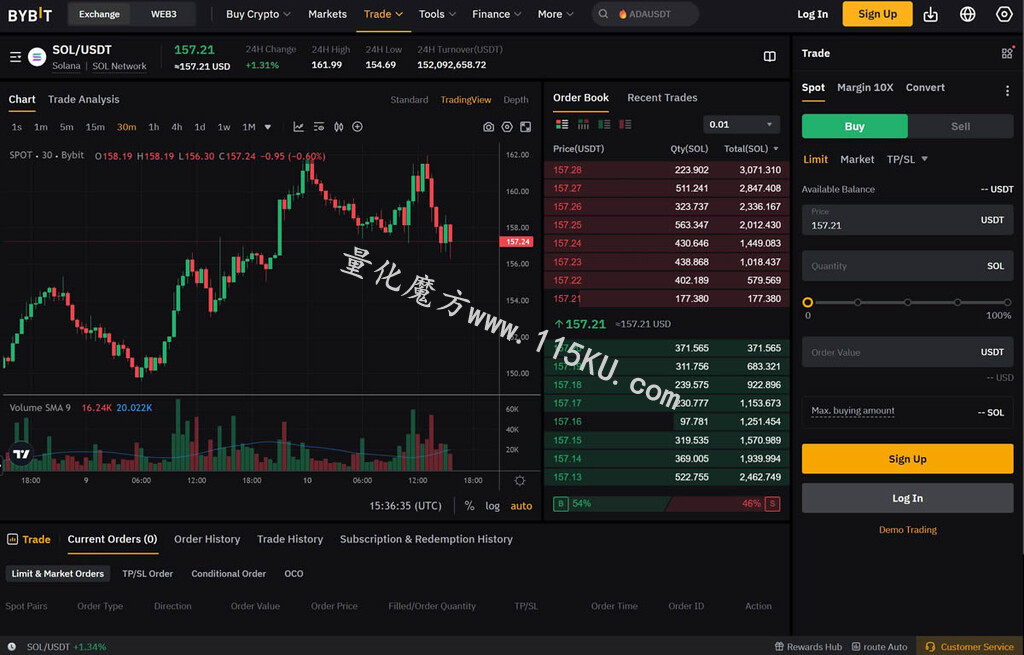The image size is (1024, 655).
Task: Open the language globe icon
Action: coord(967,14)
